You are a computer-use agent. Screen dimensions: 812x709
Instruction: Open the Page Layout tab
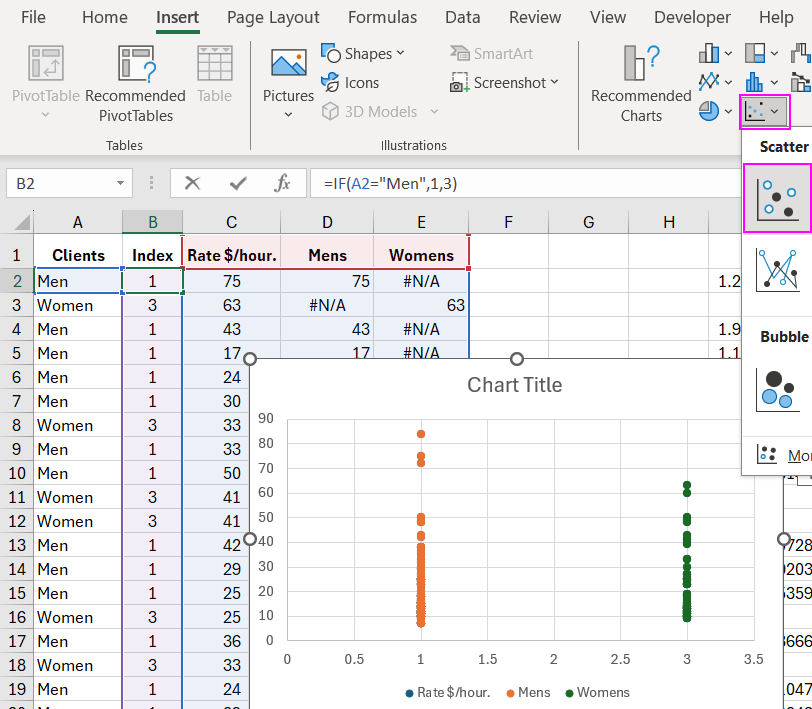coord(273,17)
